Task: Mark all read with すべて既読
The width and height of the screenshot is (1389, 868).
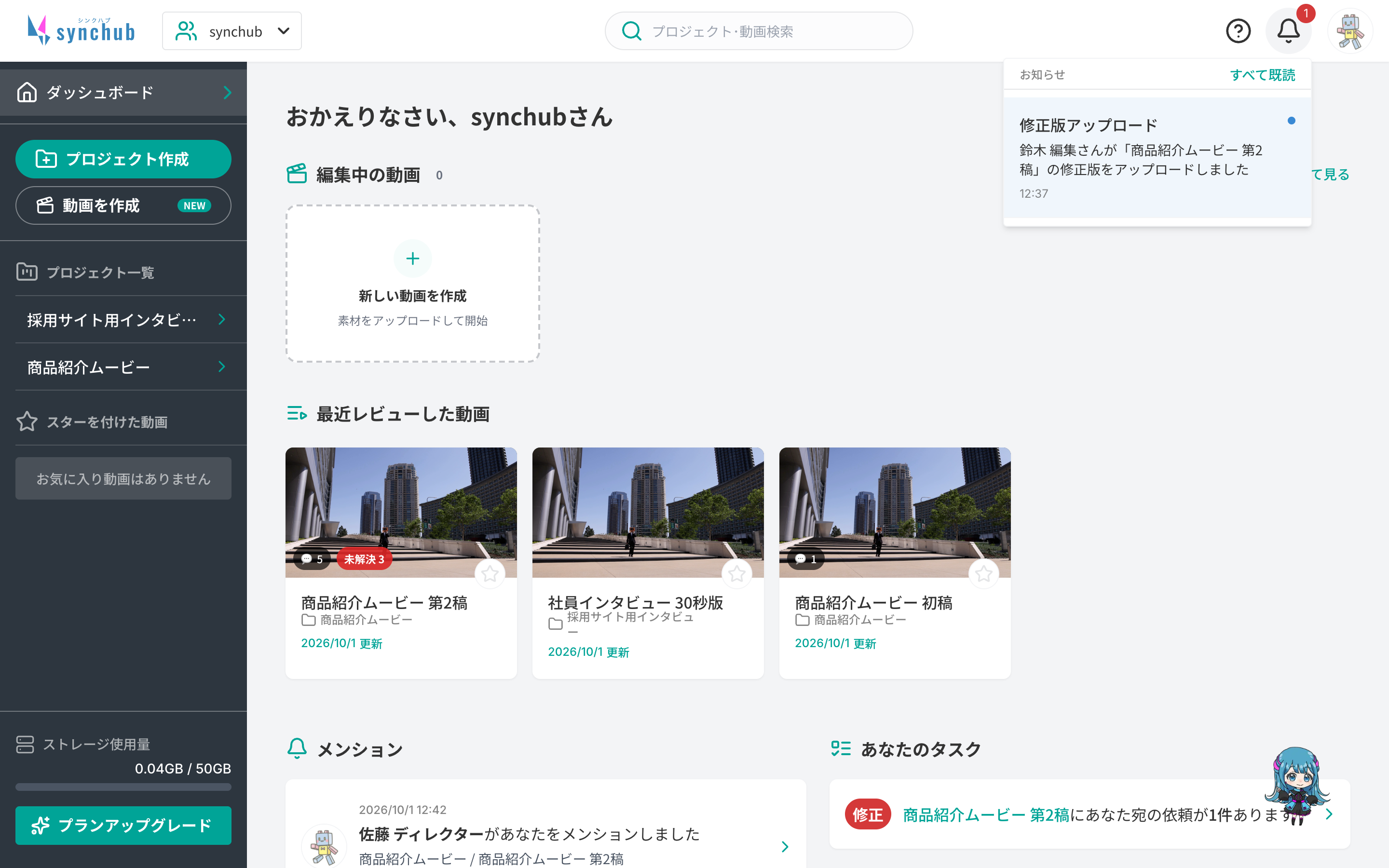Action: tap(1262, 75)
